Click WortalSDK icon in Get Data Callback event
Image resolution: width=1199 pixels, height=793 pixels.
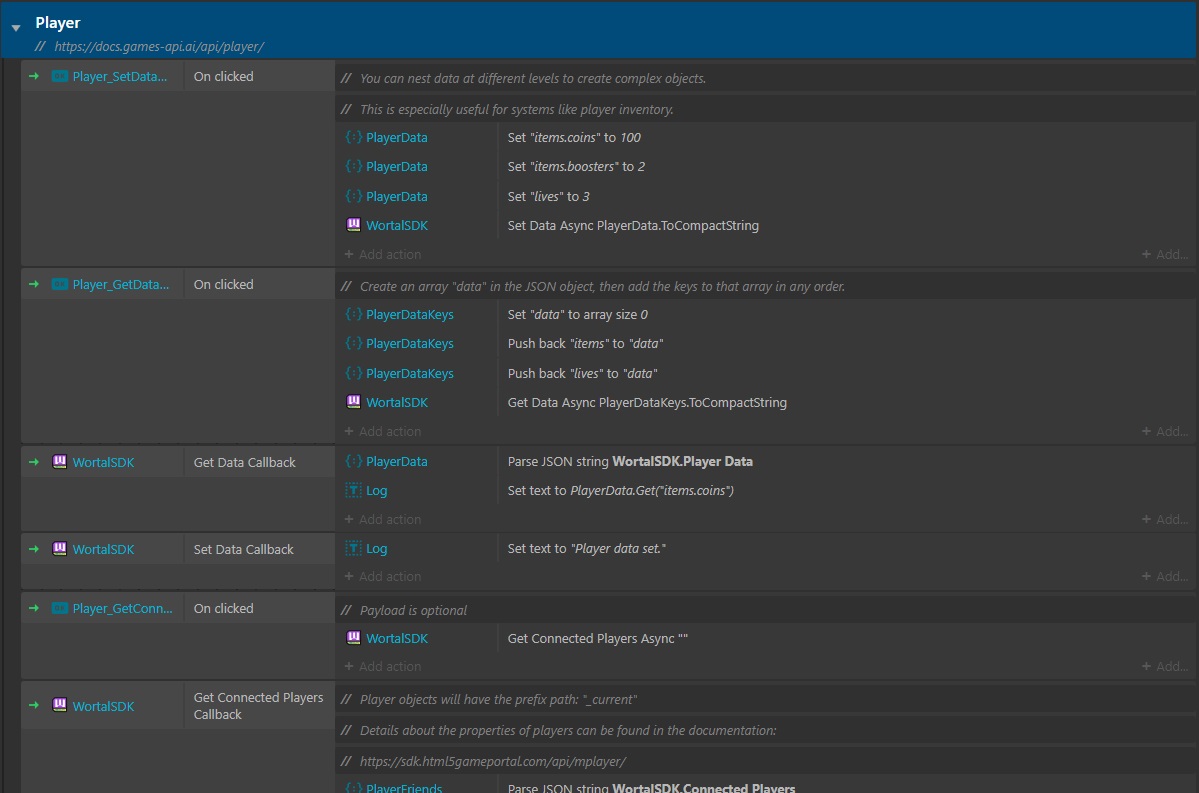coord(60,462)
